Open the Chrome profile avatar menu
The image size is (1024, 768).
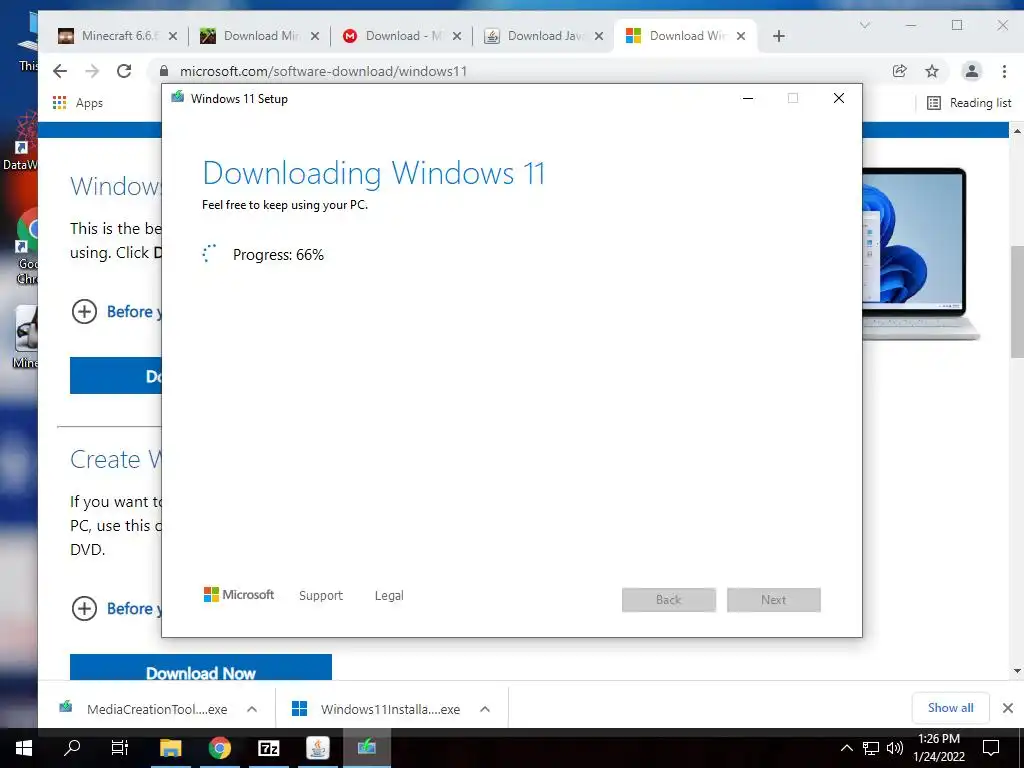972,71
